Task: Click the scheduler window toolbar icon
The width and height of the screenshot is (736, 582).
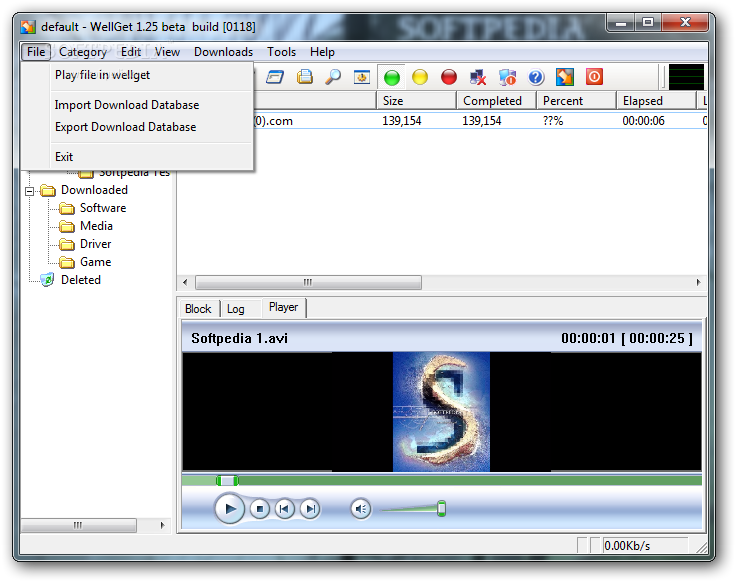Action: 361,77
